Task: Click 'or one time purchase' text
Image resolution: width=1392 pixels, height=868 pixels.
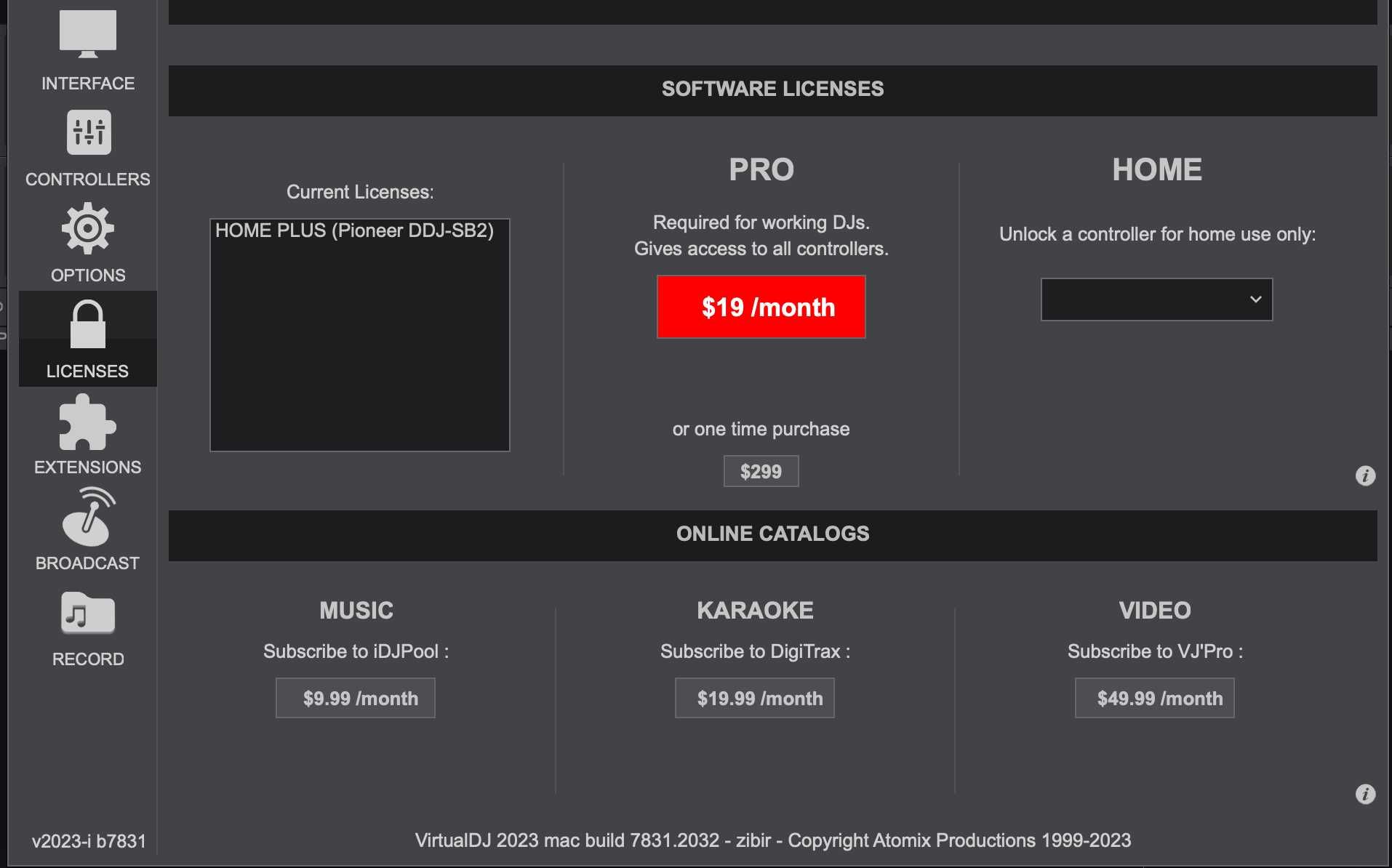Action: 761,429
